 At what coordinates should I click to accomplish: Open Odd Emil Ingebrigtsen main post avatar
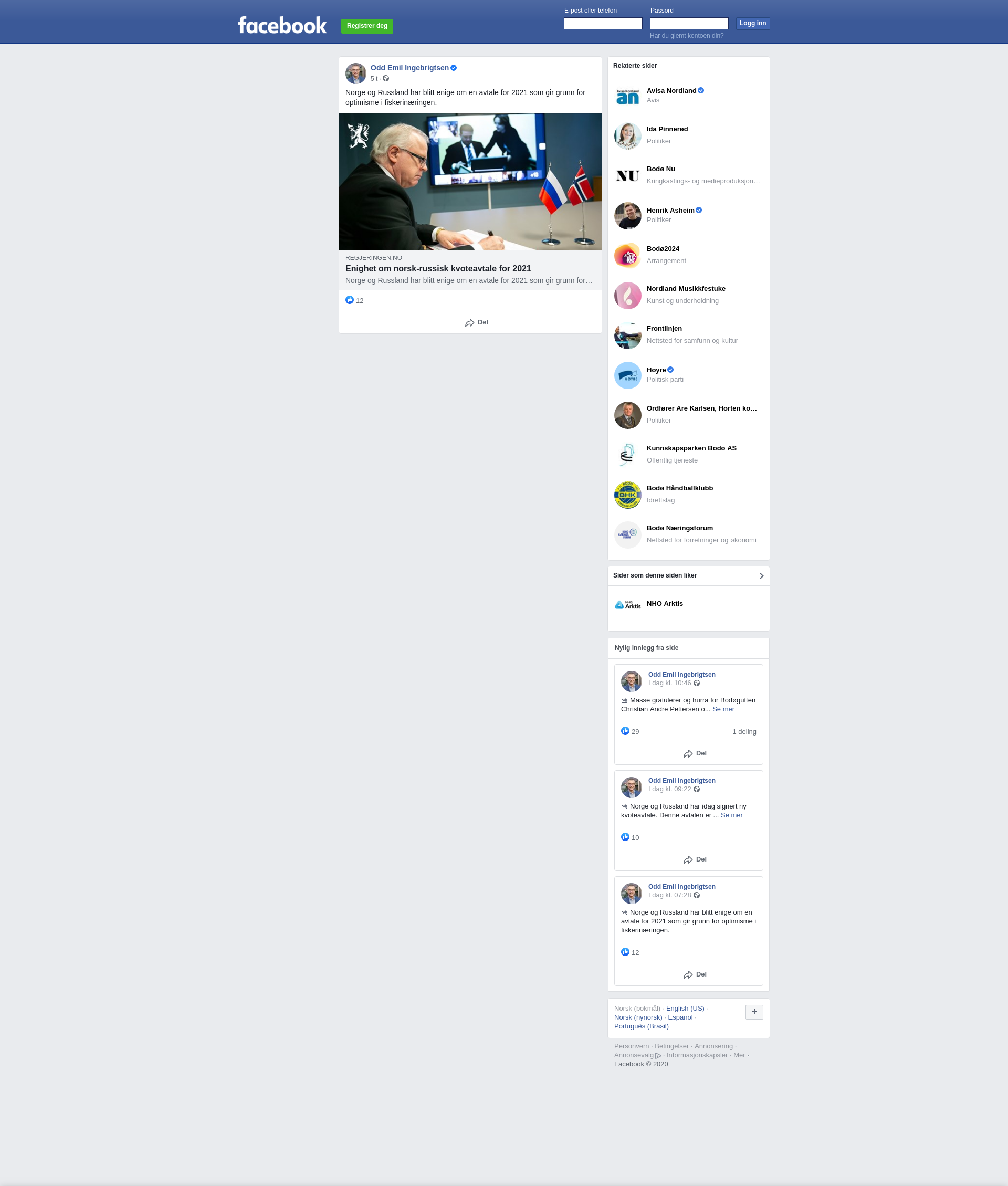355,73
